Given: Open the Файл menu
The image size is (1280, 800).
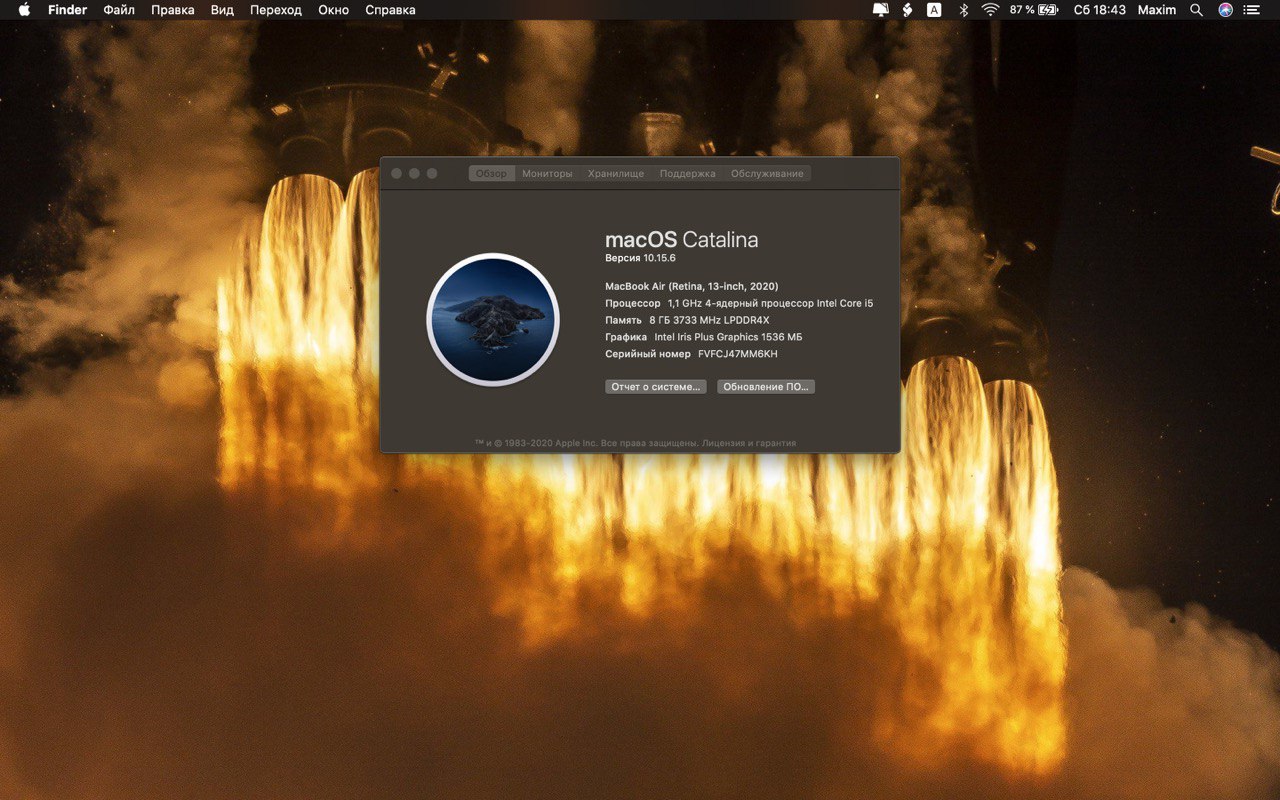Looking at the screenshot, I should 119,10.
